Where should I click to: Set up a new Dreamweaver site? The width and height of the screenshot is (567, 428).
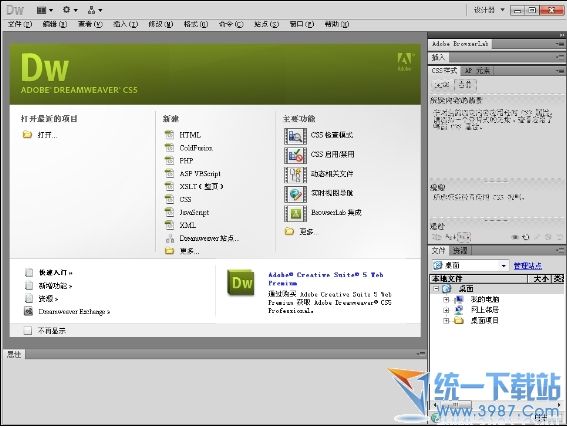tap(209, 238)
